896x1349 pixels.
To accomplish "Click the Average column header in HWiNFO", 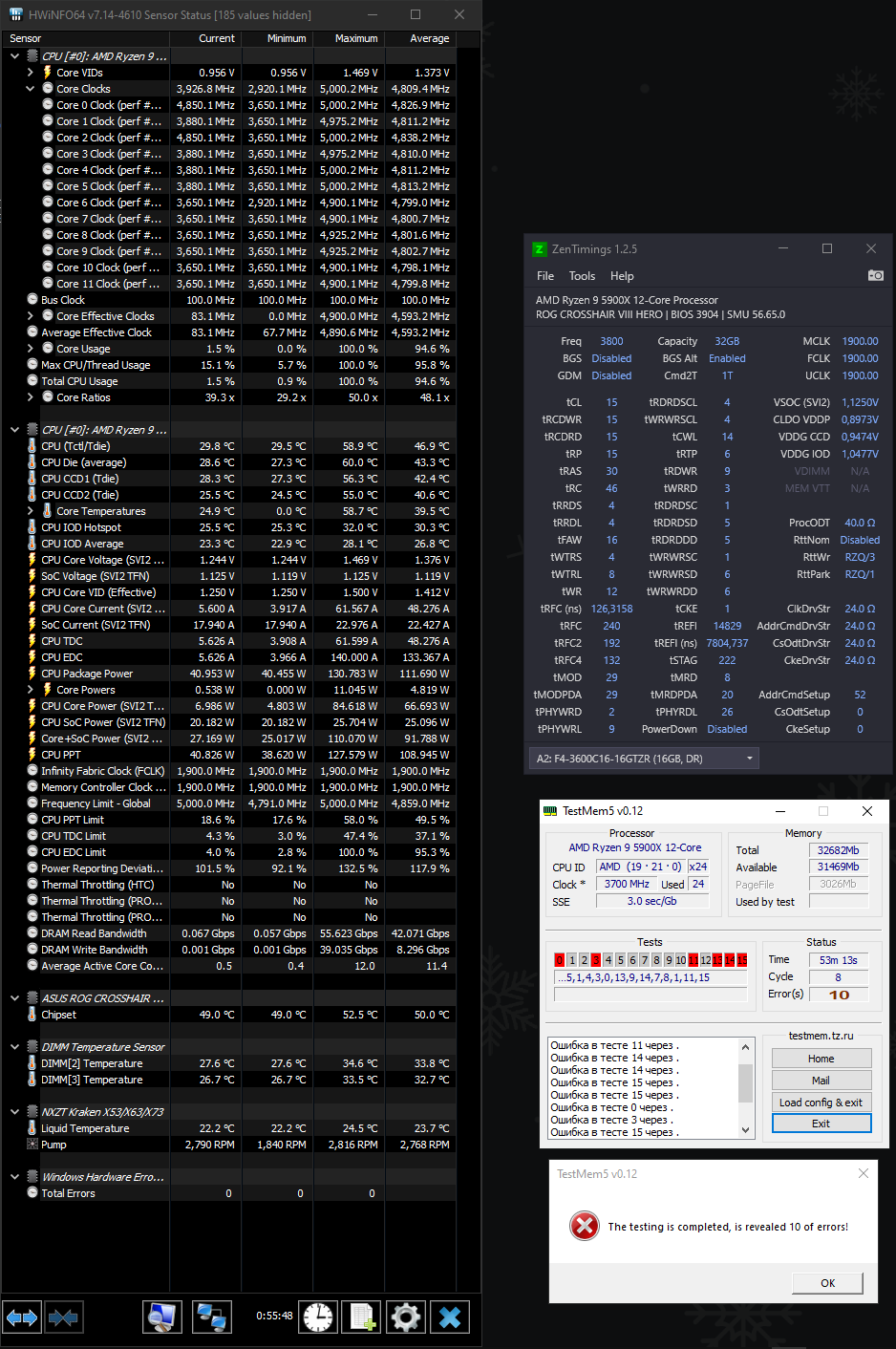I will pyautogui.click(x=419, y=38).
